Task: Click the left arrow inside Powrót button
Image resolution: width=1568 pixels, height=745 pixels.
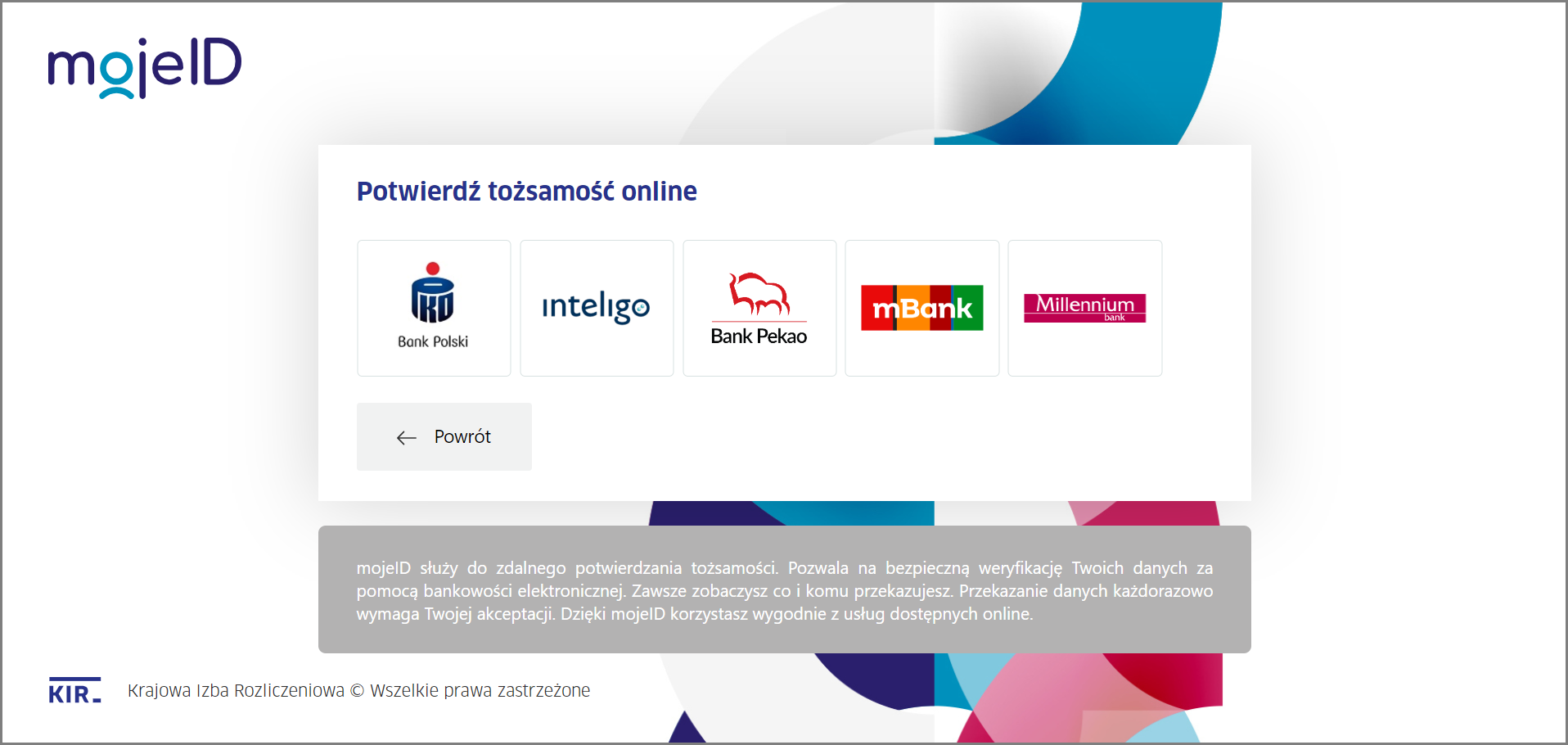Action: (x=406, y=437)
